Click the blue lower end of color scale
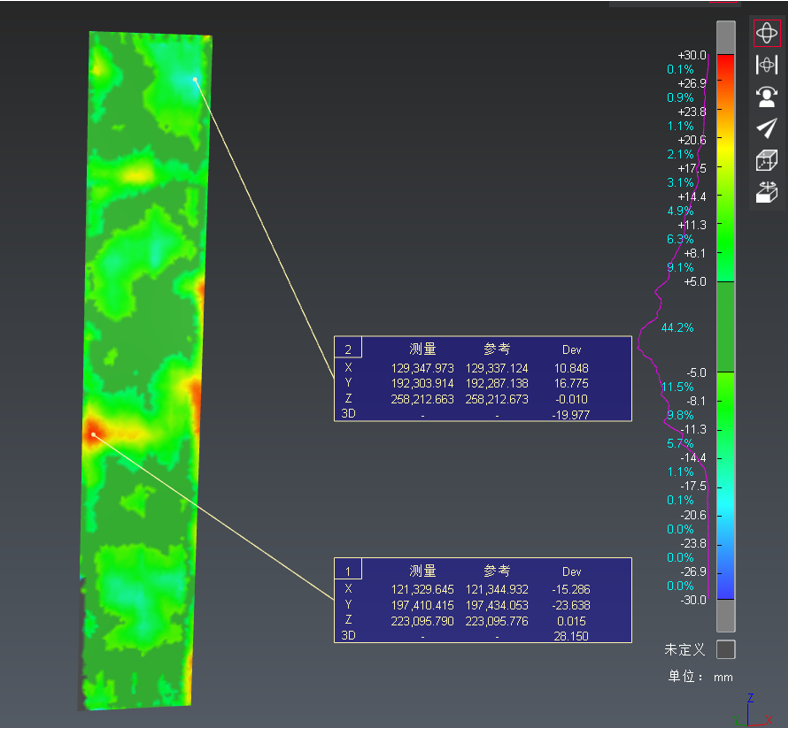 click(725, 588)
